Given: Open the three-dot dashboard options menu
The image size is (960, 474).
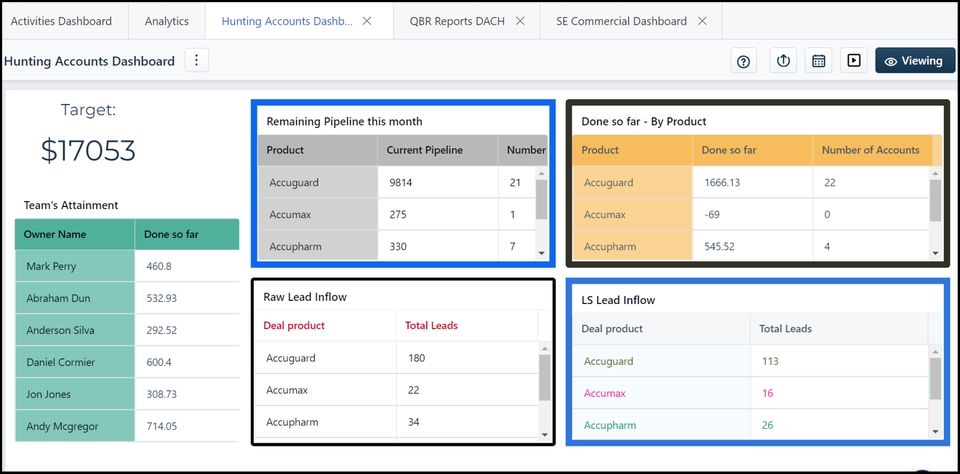Looking at the screenshot, I should (x=197, y=61).
